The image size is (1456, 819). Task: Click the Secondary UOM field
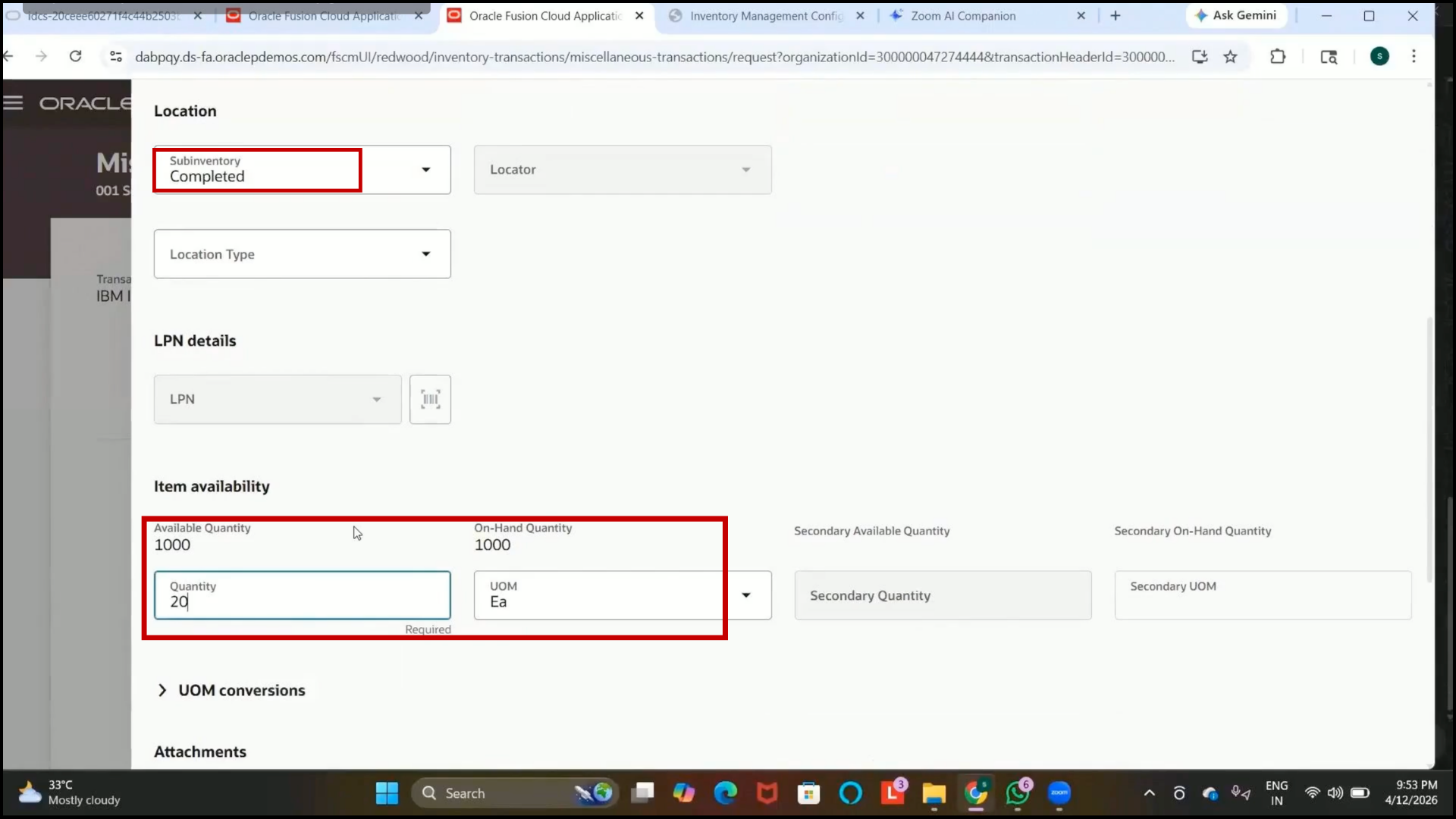(1263, 595)
